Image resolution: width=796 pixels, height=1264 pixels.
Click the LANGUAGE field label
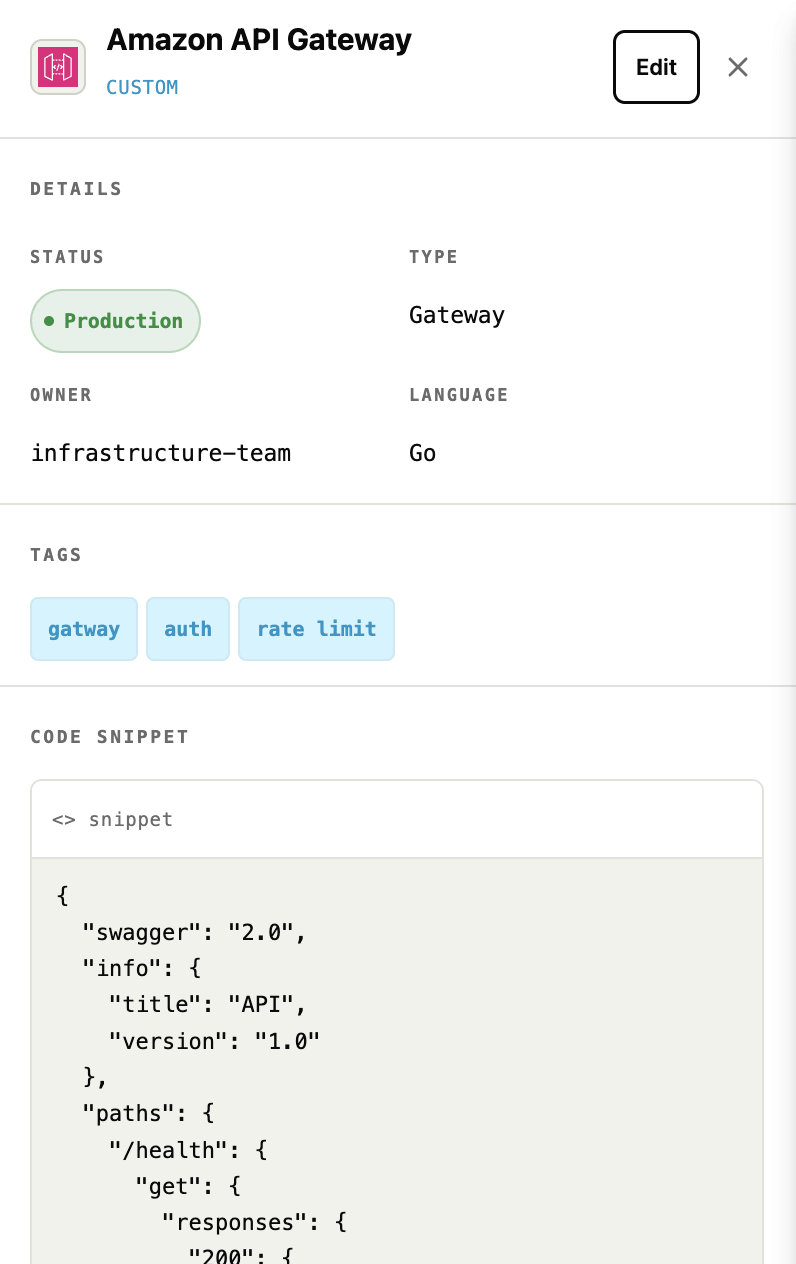[459, 395]
